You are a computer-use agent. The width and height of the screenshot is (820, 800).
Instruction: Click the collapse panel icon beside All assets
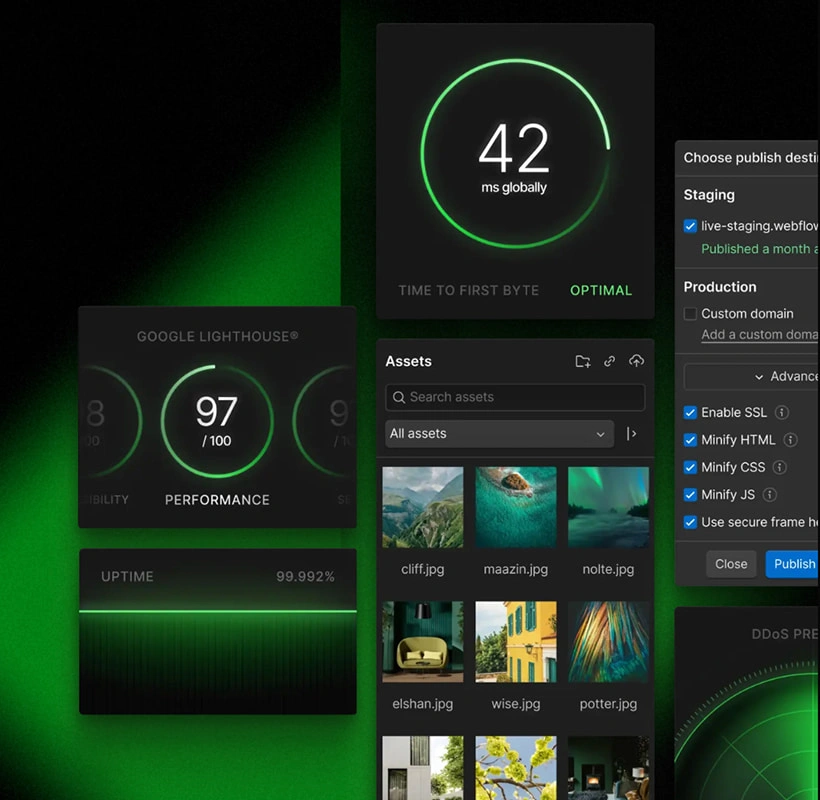632,433
